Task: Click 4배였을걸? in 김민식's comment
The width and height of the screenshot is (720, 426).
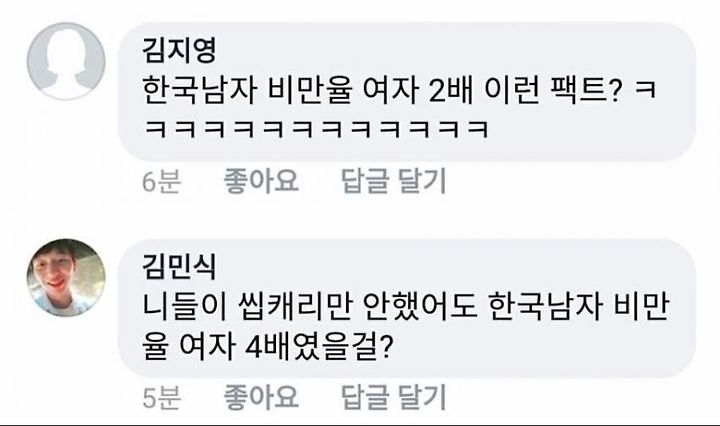Action: [x=319, y=347]
